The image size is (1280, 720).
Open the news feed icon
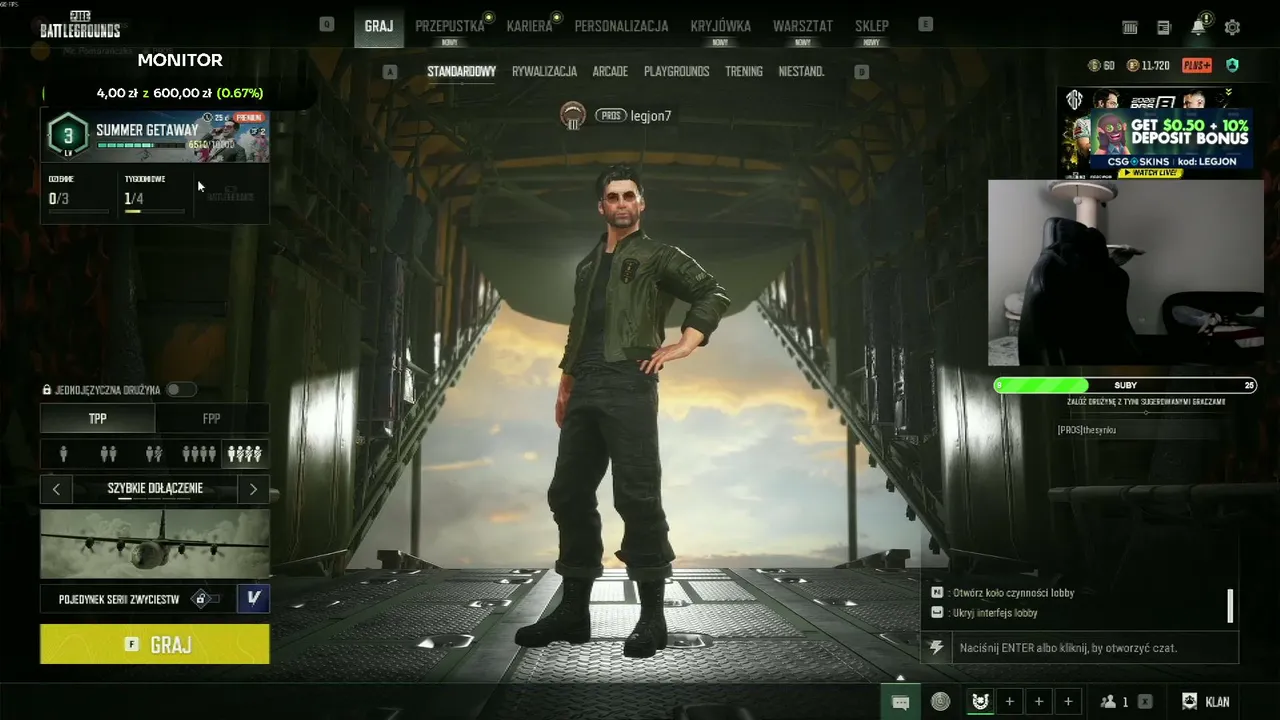click(x=1164, y=27)
